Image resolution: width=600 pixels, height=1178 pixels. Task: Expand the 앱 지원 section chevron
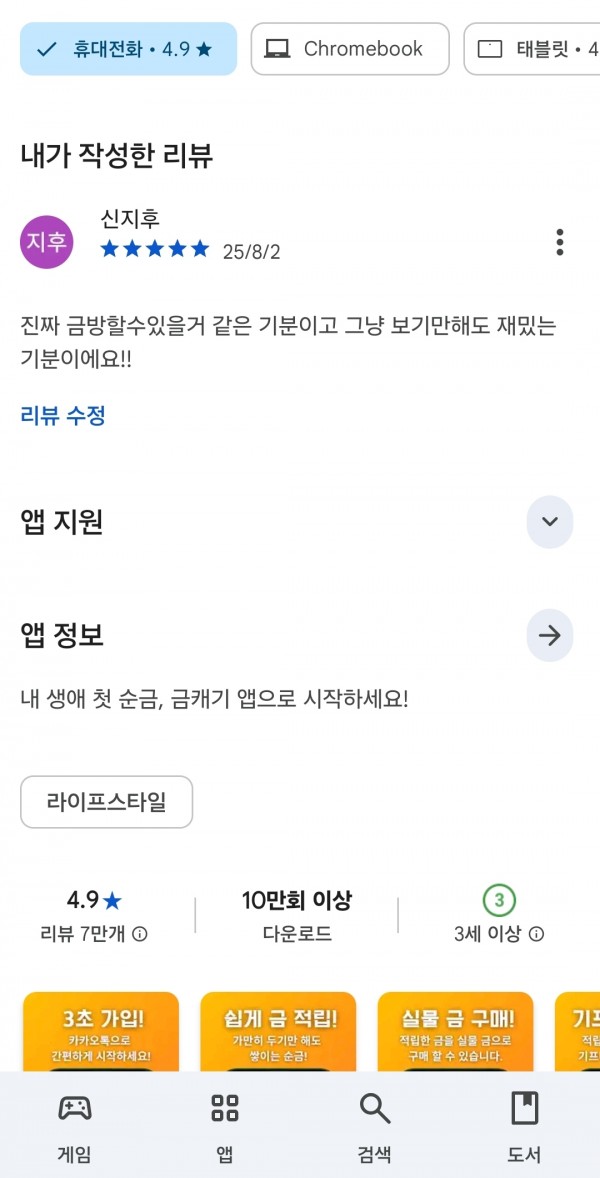coord(550,521)
